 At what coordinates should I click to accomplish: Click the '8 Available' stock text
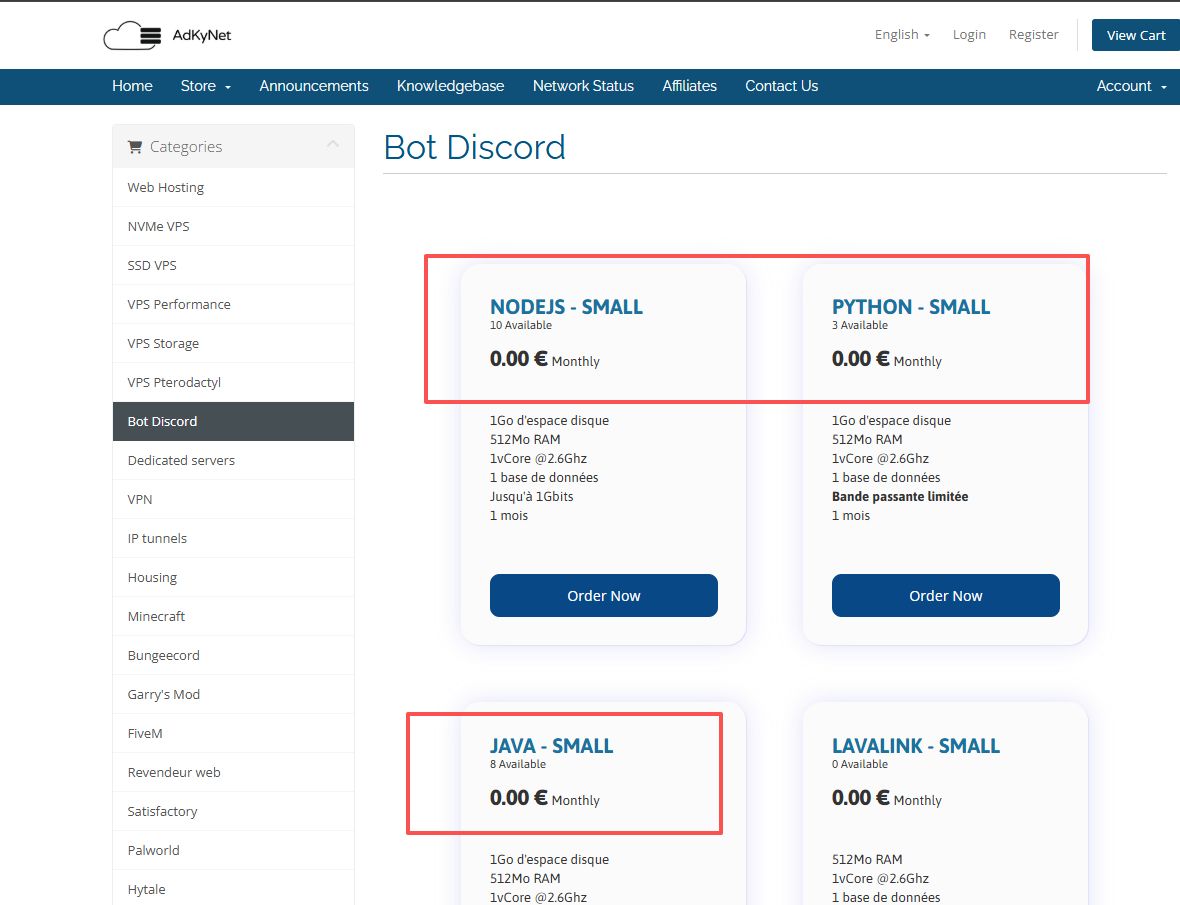pos(518,764)
